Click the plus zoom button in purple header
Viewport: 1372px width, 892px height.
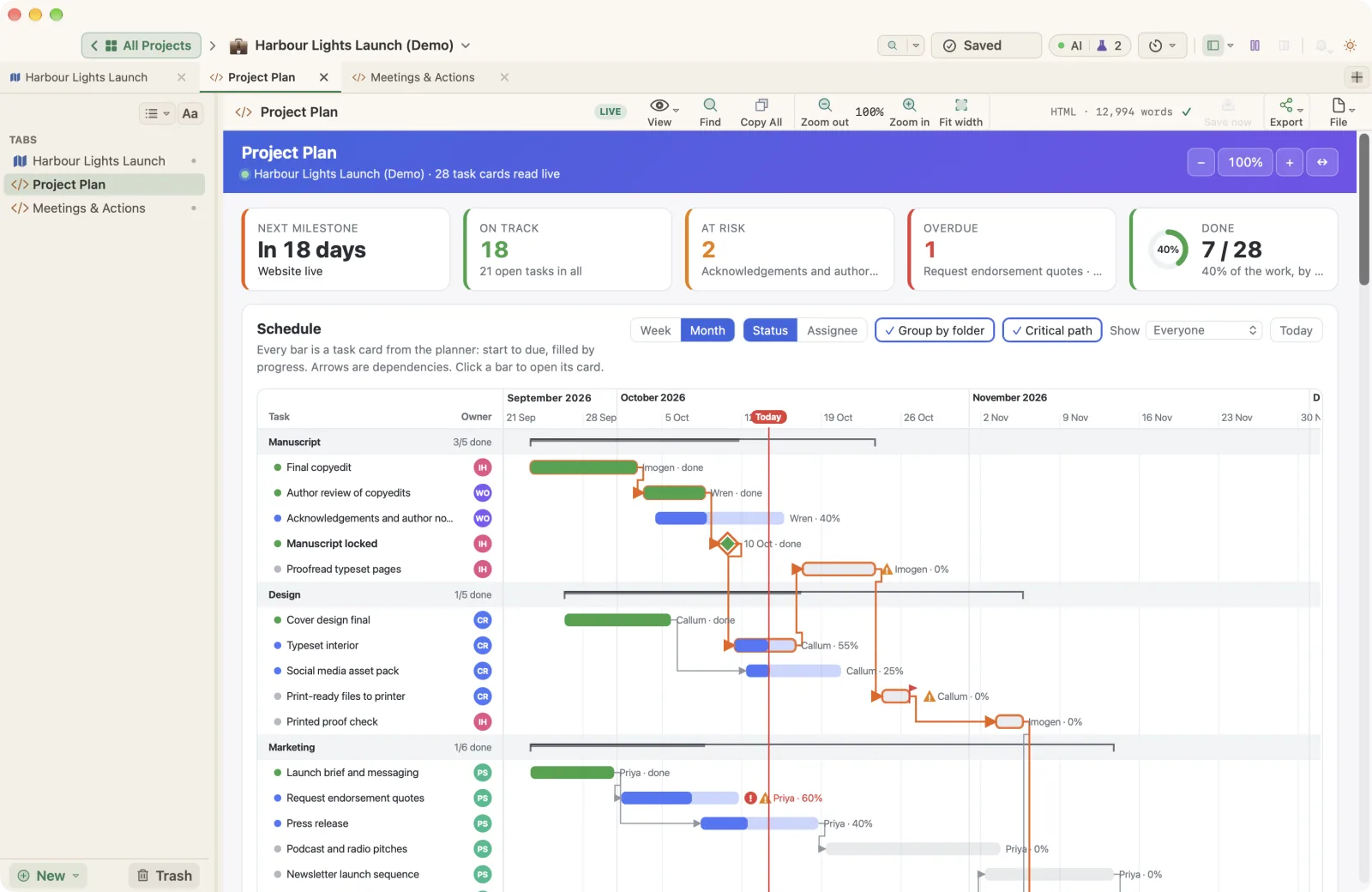[1290, 162]
